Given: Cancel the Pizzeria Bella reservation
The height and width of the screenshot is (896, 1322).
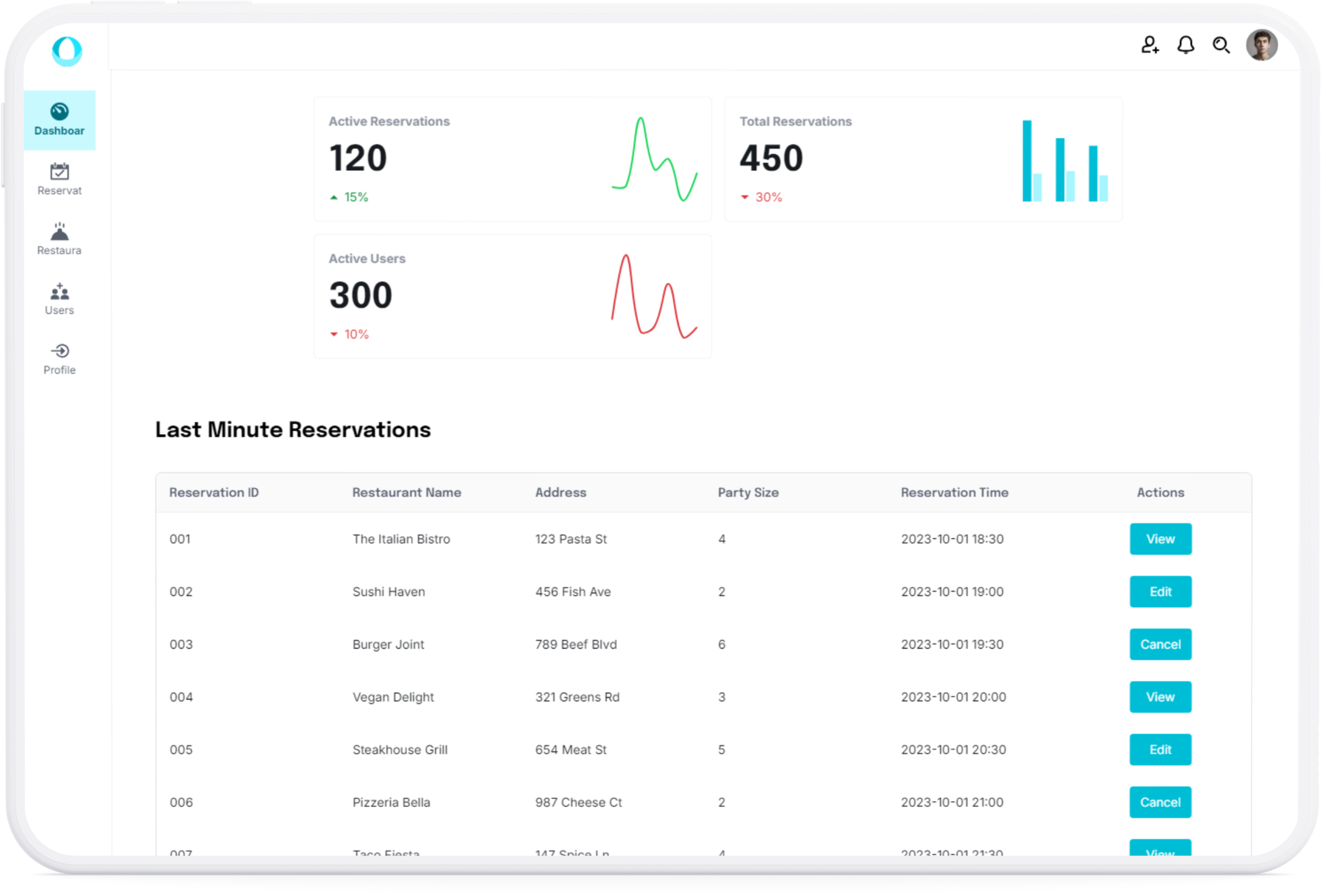Looking at the screenshot, I should click(1160, 802).
